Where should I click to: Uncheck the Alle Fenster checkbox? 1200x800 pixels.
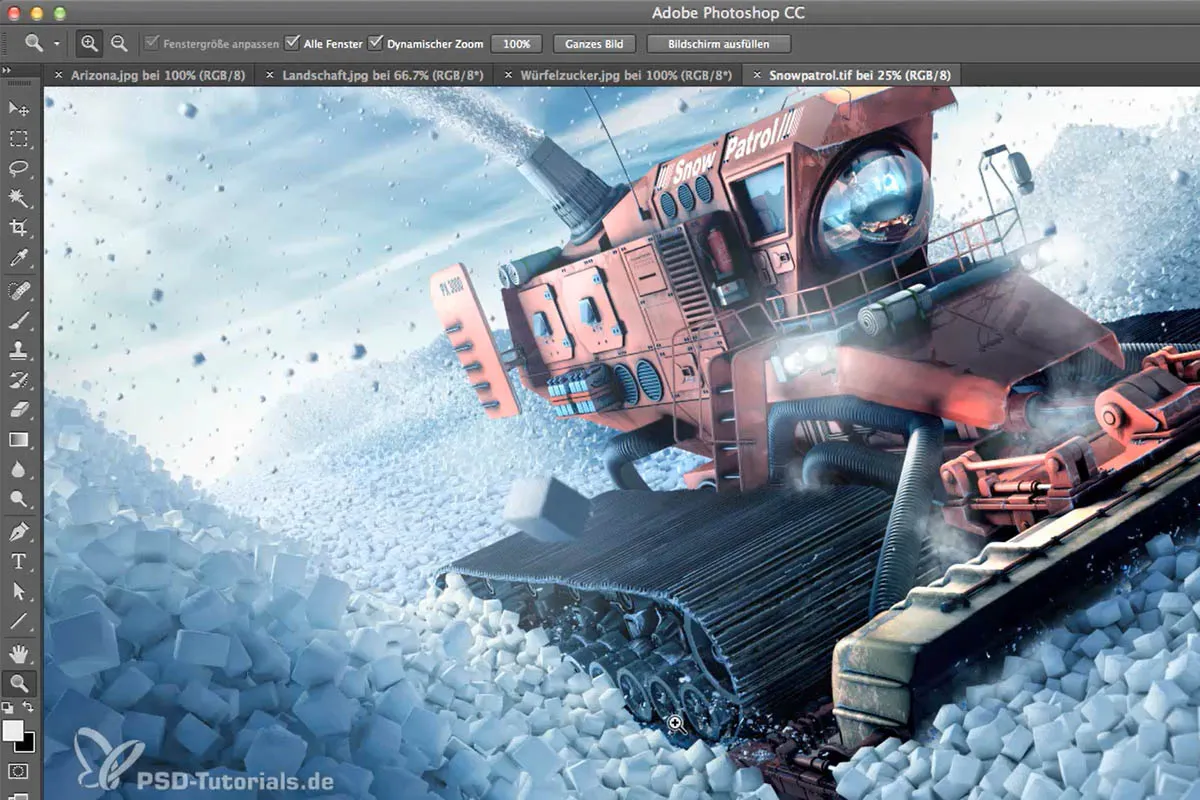click(x=292, y=44)
